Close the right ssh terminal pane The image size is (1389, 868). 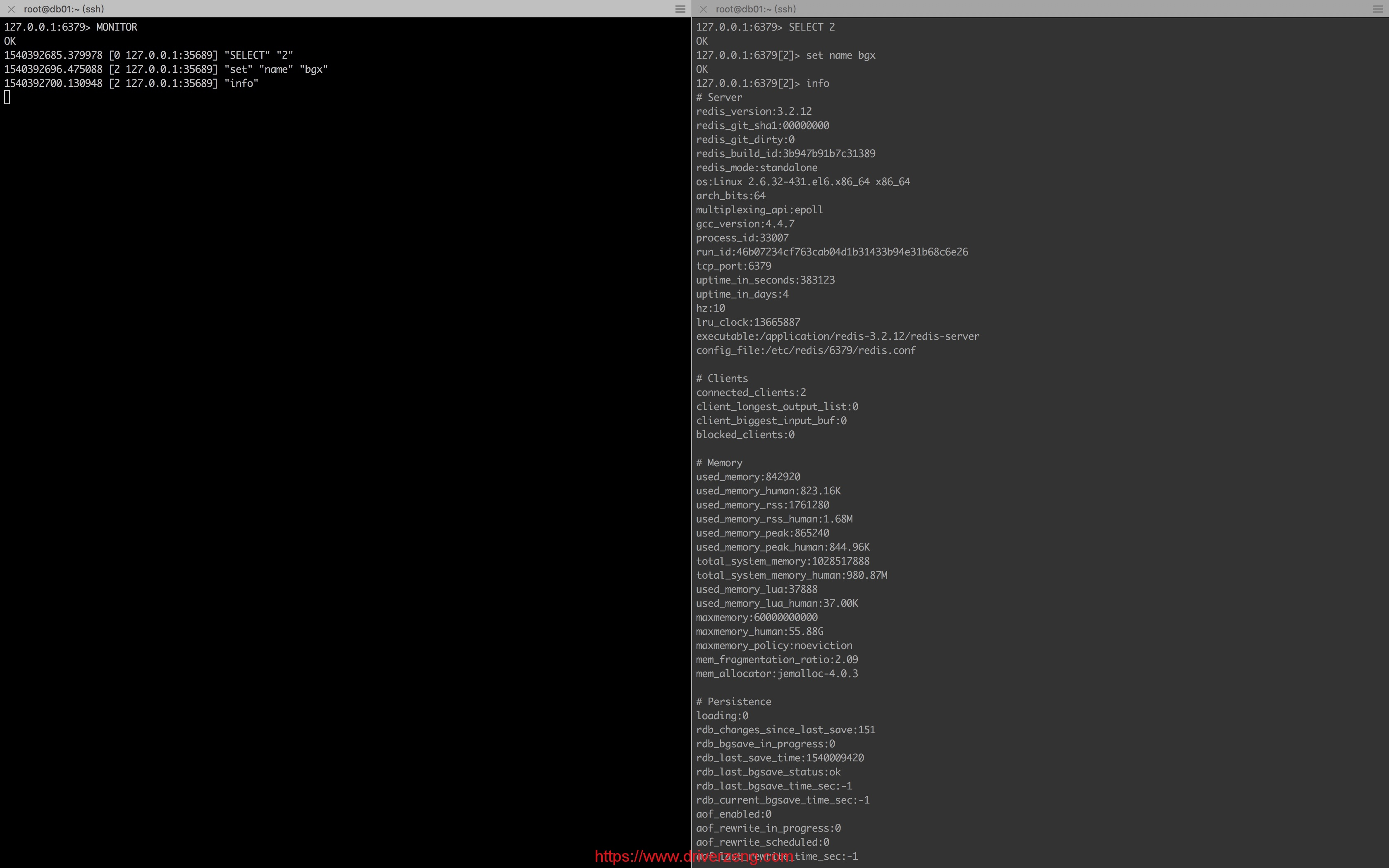[703, 9]
